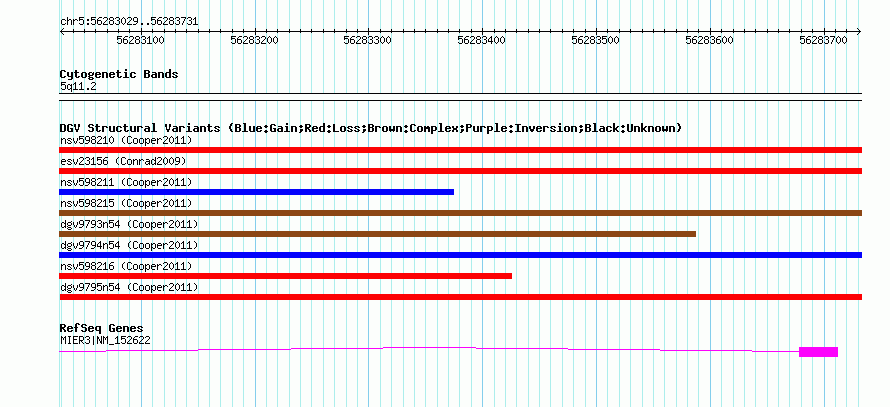Select the red bar under dgv9795n54
The width and height of the screenshot is (890, 407).
(x=460, y=297)
